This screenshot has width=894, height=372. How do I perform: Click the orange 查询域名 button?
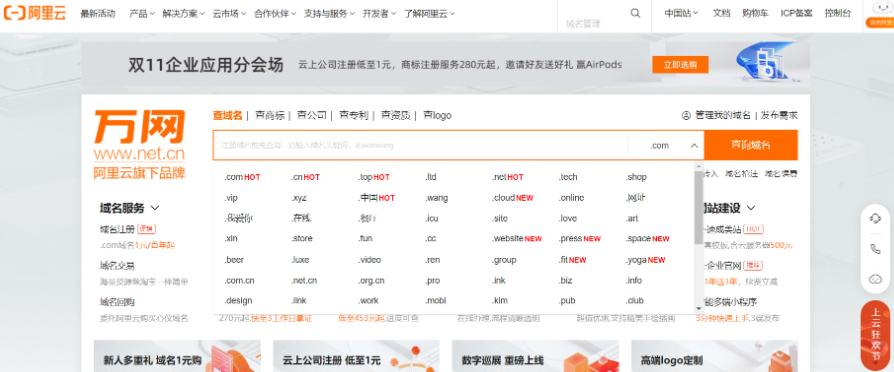tap(751, 145)
